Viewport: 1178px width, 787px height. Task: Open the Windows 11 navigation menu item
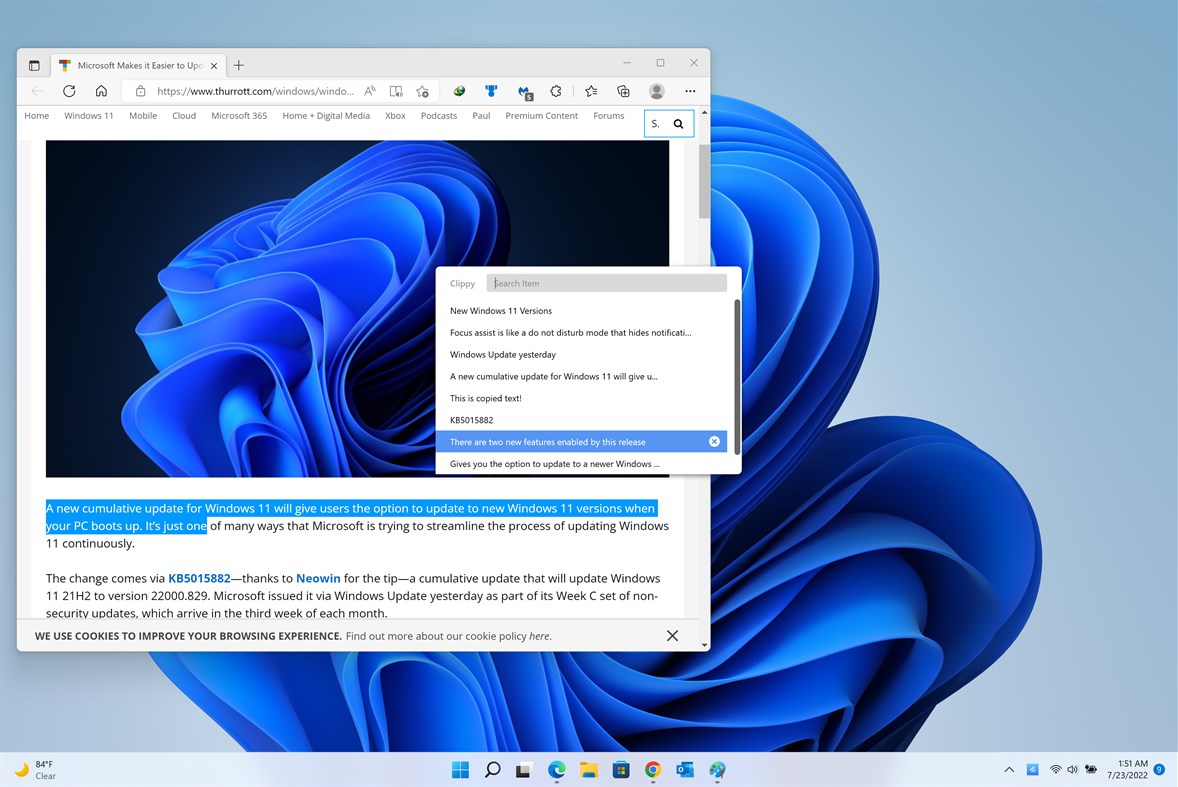coord(89,115)
